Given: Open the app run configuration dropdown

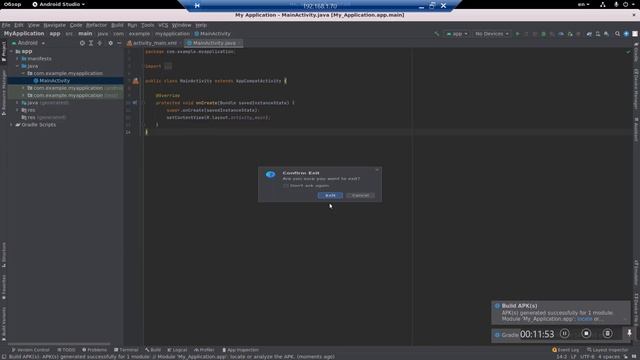Looking at the screenshot, I should (457, 34).
